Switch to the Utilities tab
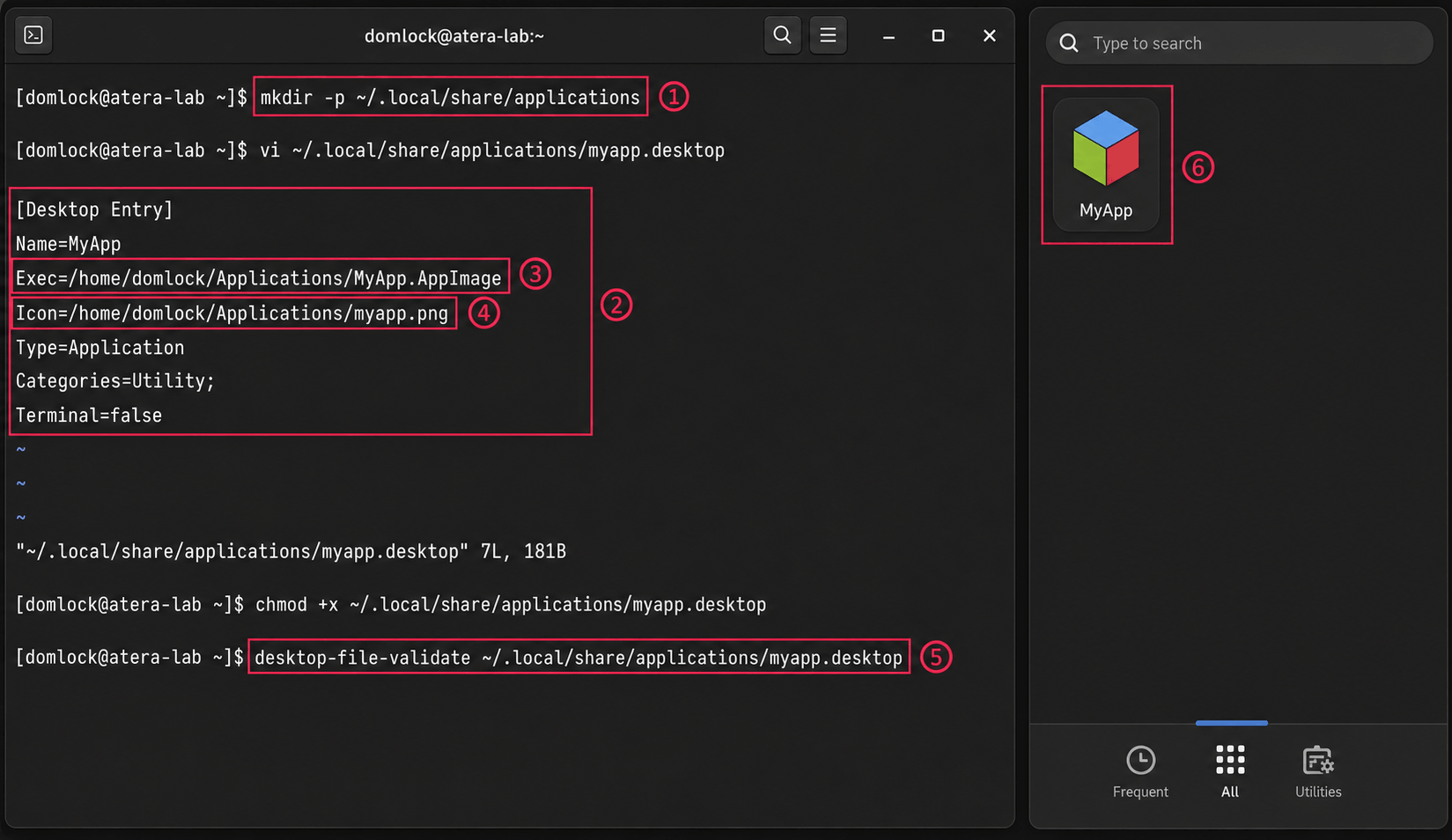Viewport: 1452px width, 840px height. 1318,772
